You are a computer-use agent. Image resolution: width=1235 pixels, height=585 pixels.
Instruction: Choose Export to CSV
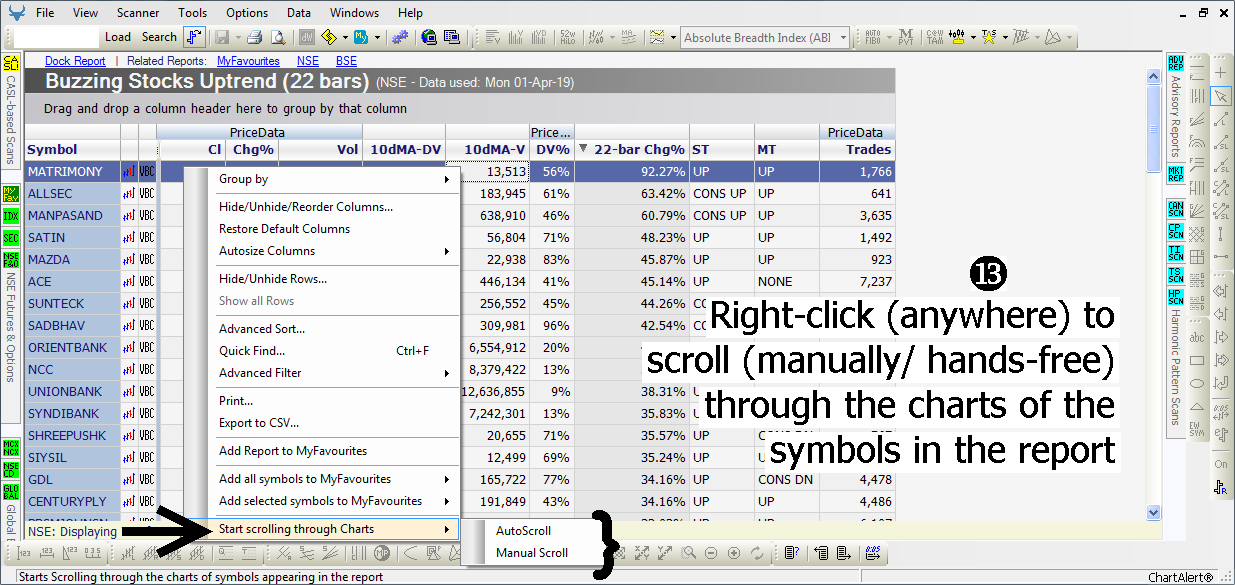[x=335, y=423]
